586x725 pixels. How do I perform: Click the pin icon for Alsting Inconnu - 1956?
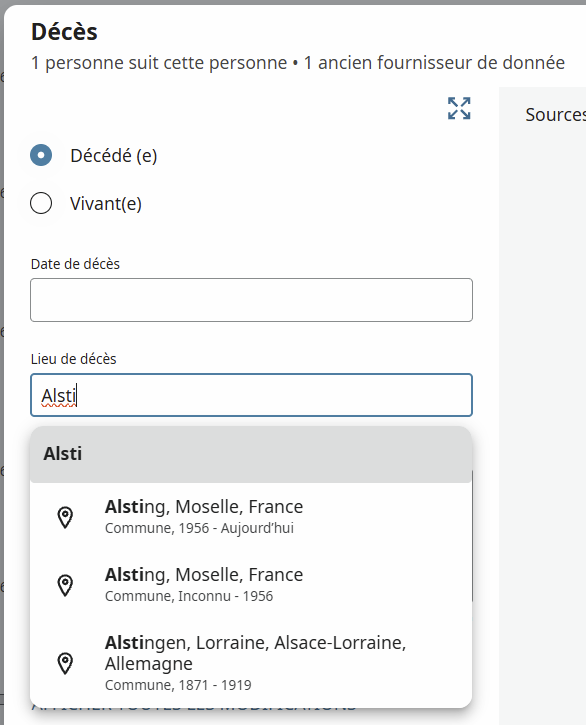tap(65, 585)
